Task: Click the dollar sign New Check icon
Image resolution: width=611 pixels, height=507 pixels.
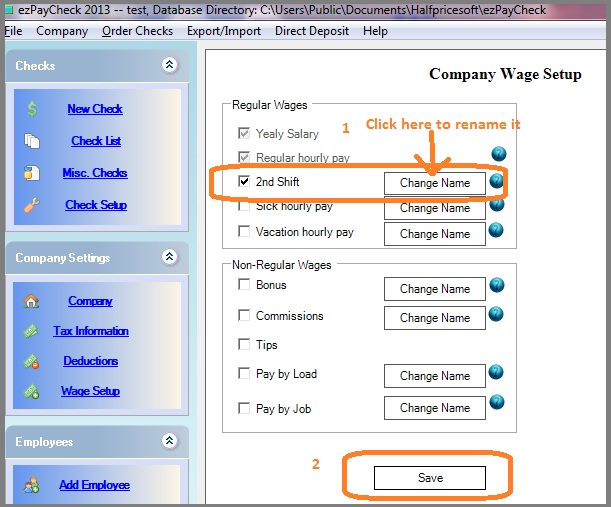Action: [x=32, y=109]
